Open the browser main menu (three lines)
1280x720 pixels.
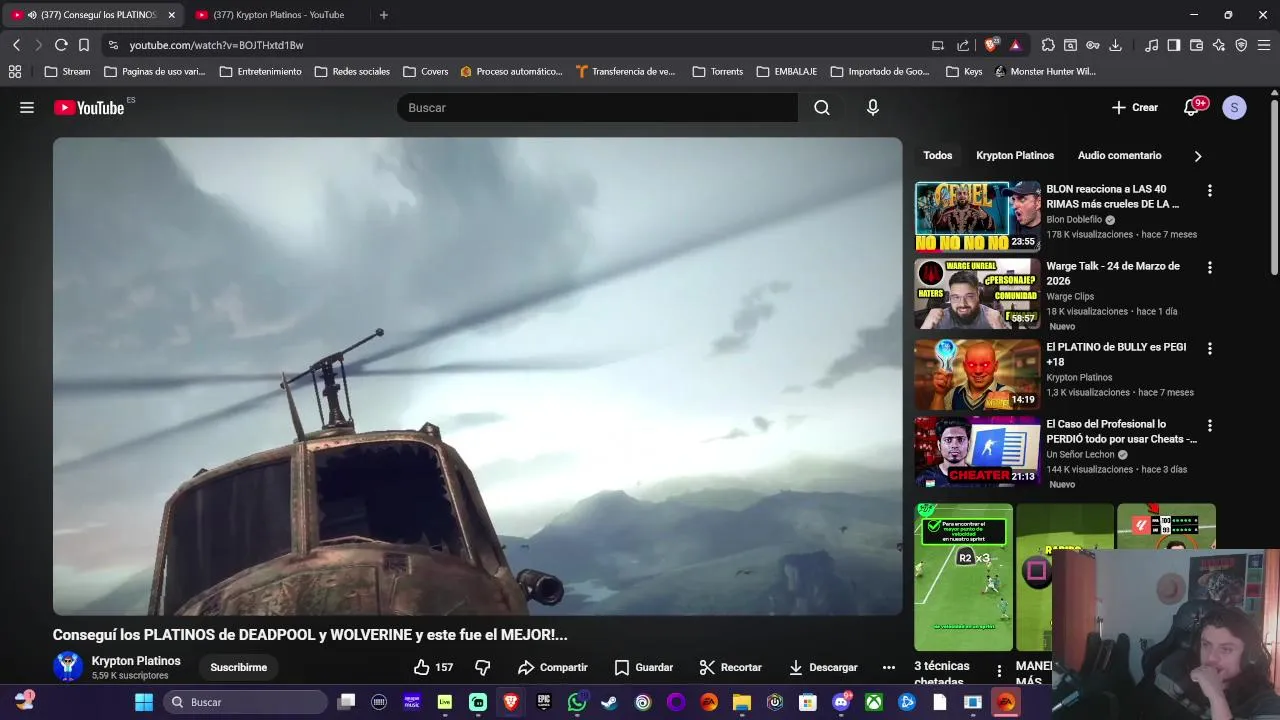pos(1264,45)
